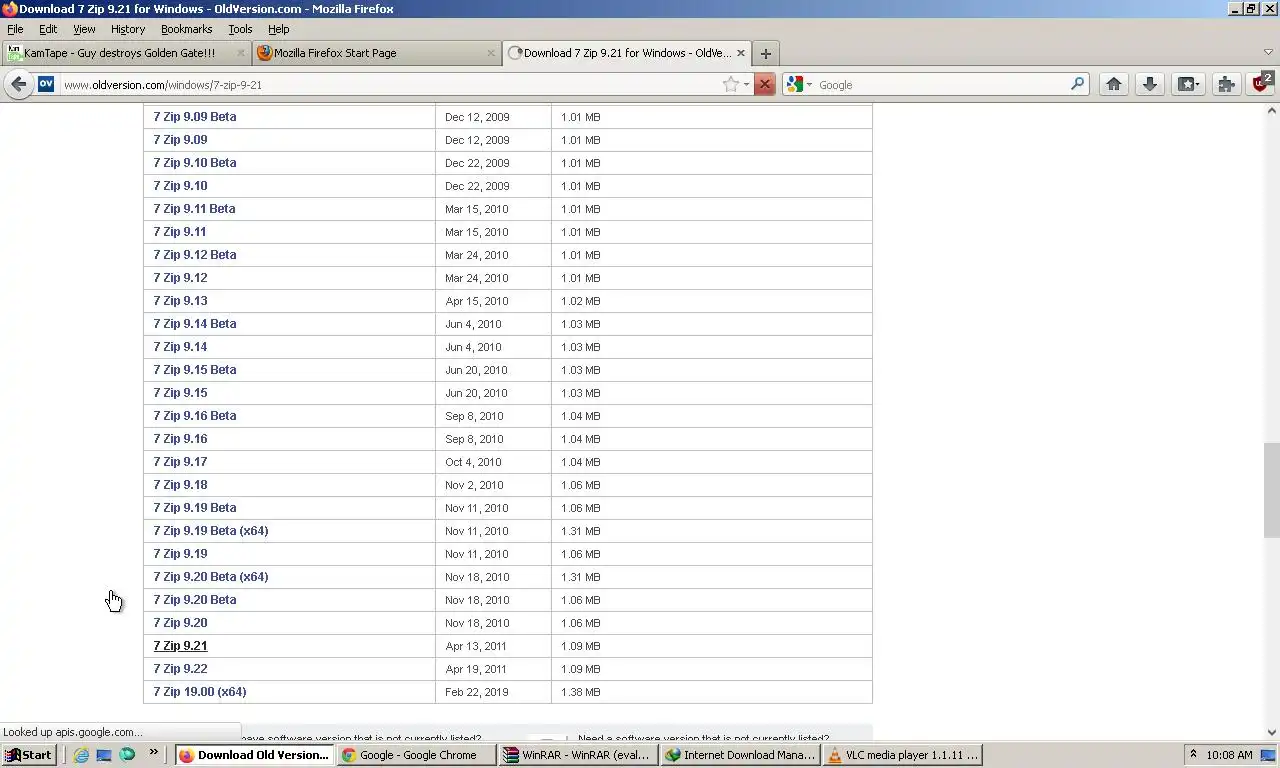Open the bookmark star dropdown arrow
1280x768 pixels.
(x=746, y=85)
